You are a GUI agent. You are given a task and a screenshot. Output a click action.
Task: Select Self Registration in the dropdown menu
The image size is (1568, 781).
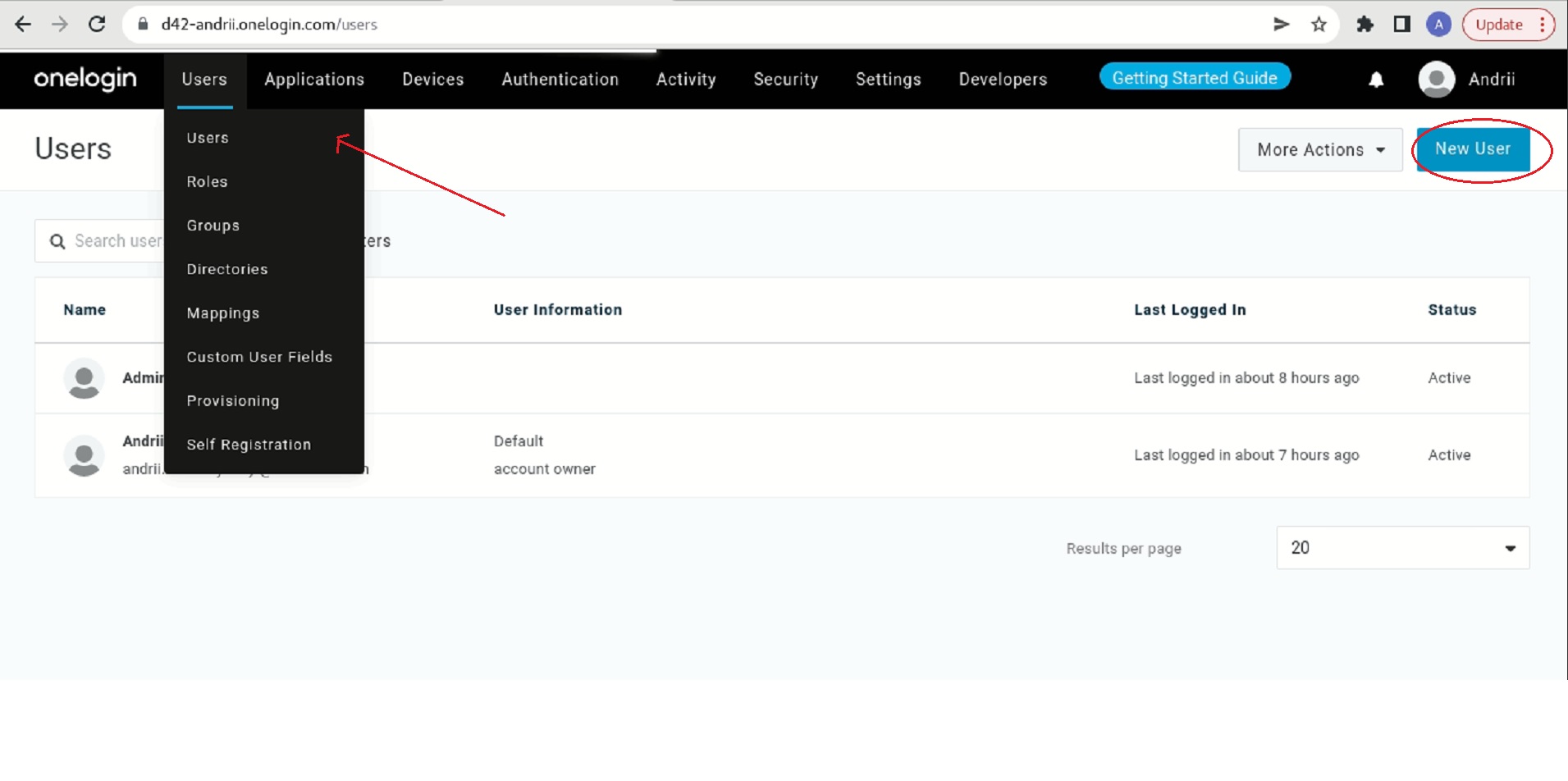(x=249, y=445)
